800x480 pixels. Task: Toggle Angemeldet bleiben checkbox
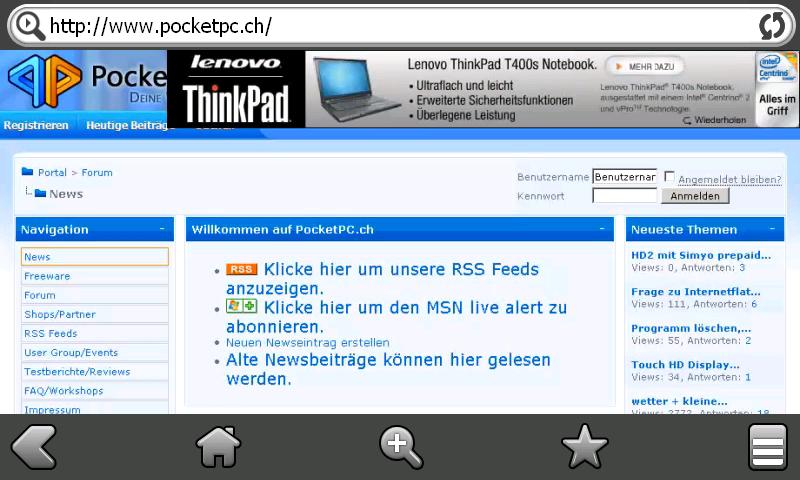[669, 176]
